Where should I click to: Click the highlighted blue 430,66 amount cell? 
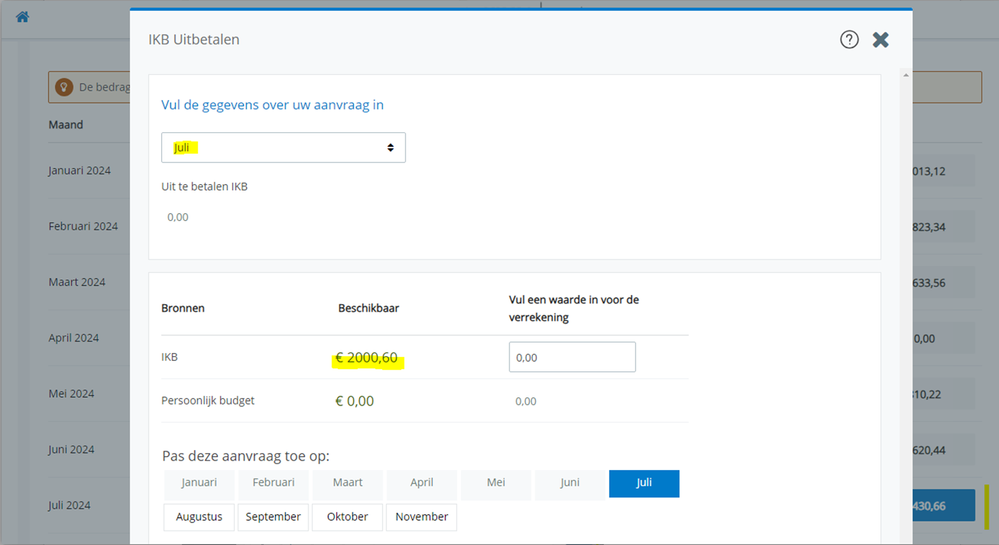click(944, 505)
